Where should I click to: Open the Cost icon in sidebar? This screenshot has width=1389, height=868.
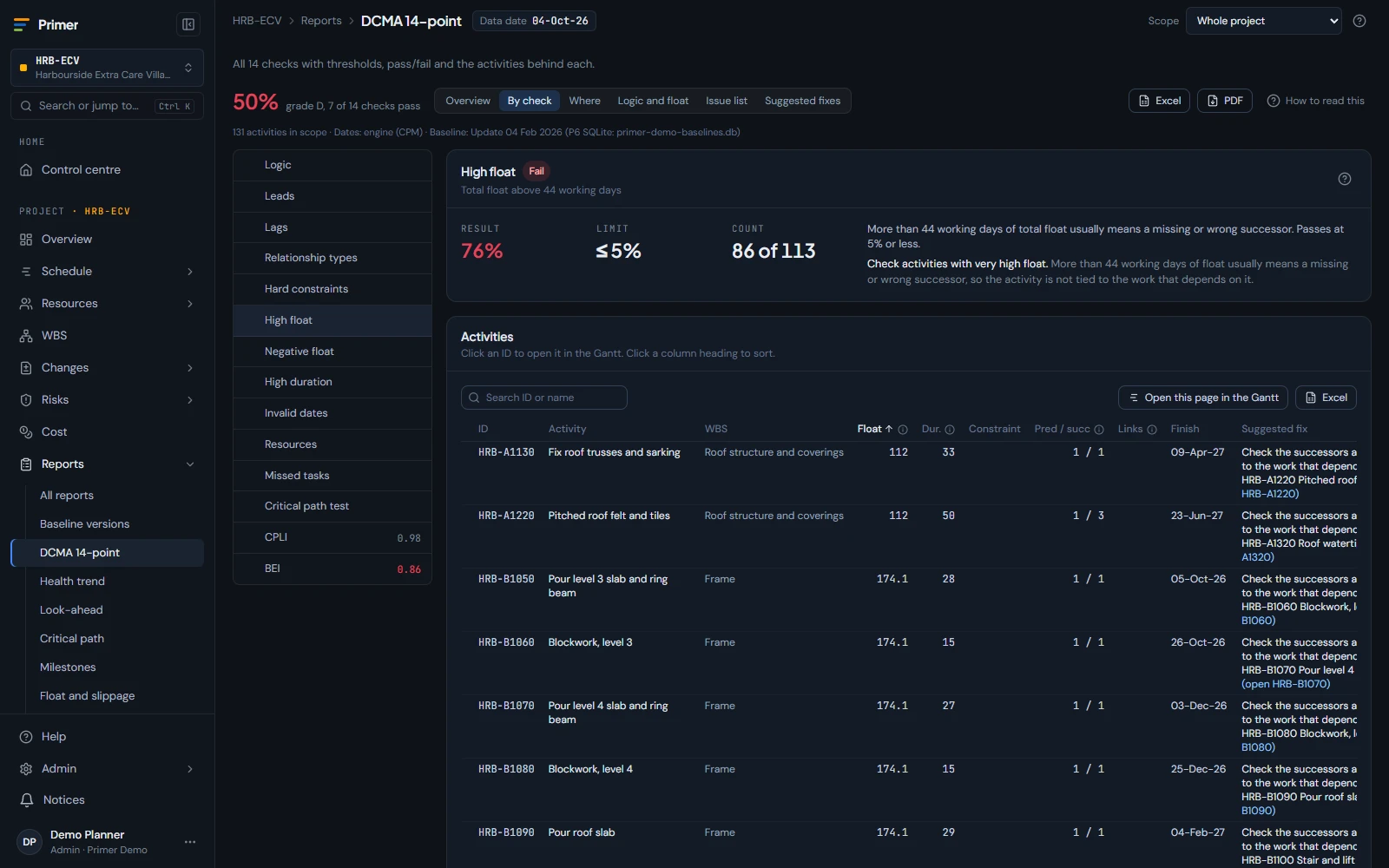pyautogui.click(x=26, y=432)
